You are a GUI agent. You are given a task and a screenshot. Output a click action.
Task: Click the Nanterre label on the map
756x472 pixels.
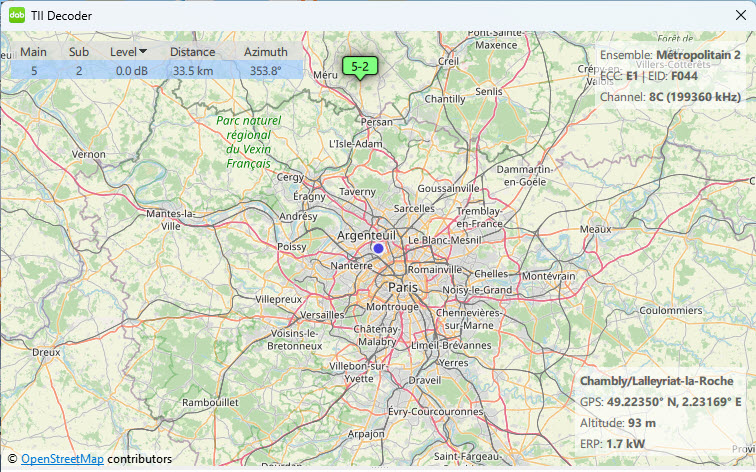[351, 266]
